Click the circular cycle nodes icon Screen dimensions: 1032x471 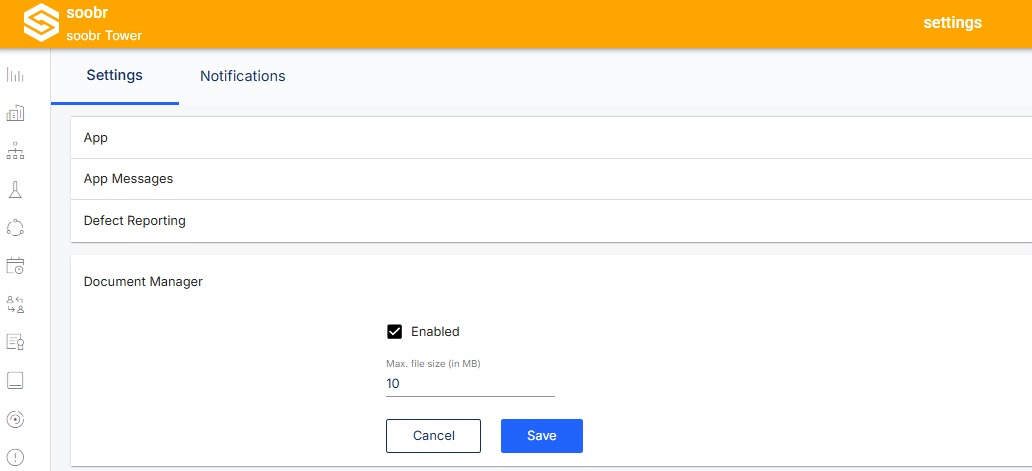pyautogui.click(x=15, y=228)
